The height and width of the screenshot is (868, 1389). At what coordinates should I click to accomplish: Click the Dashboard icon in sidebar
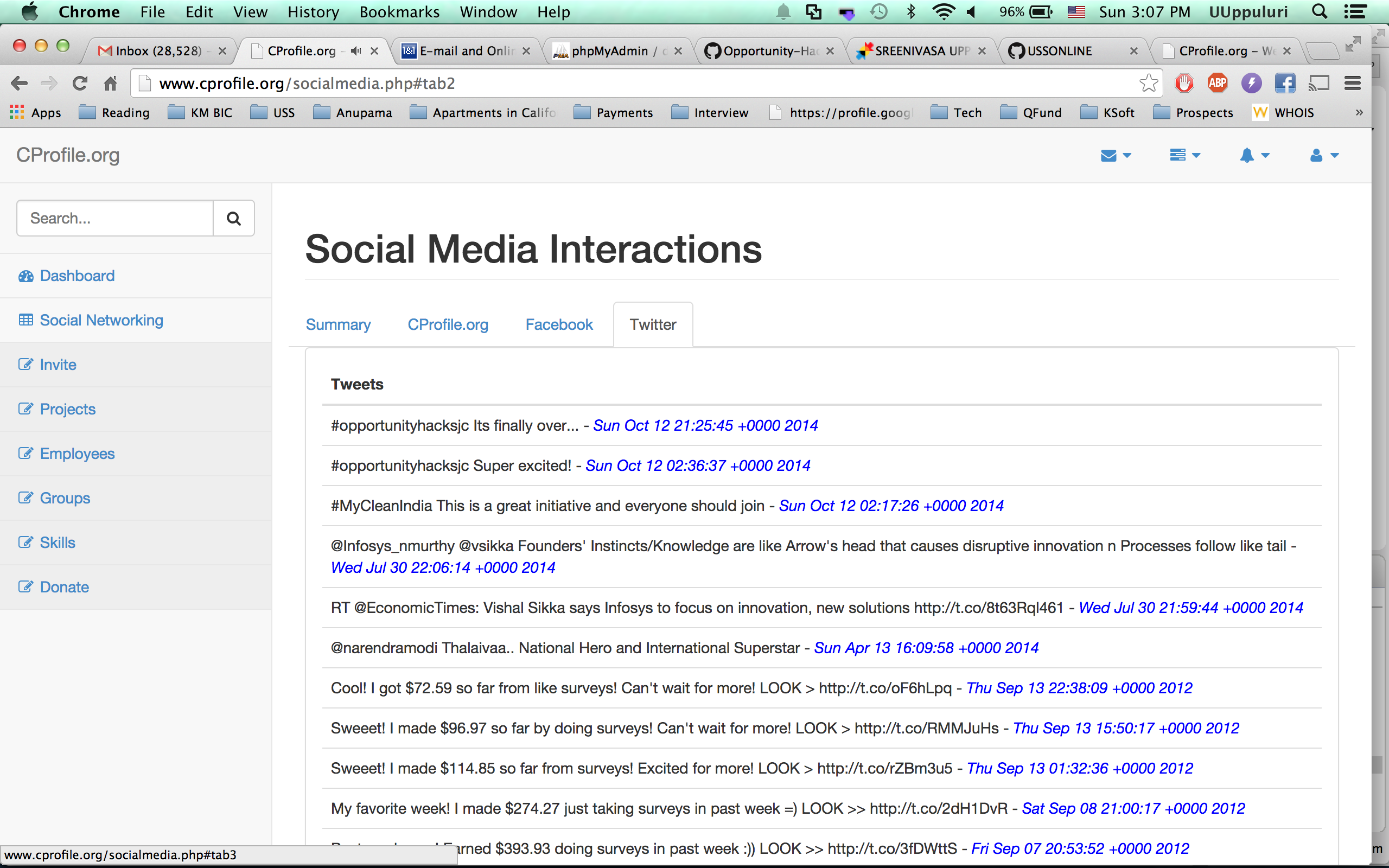26,276
